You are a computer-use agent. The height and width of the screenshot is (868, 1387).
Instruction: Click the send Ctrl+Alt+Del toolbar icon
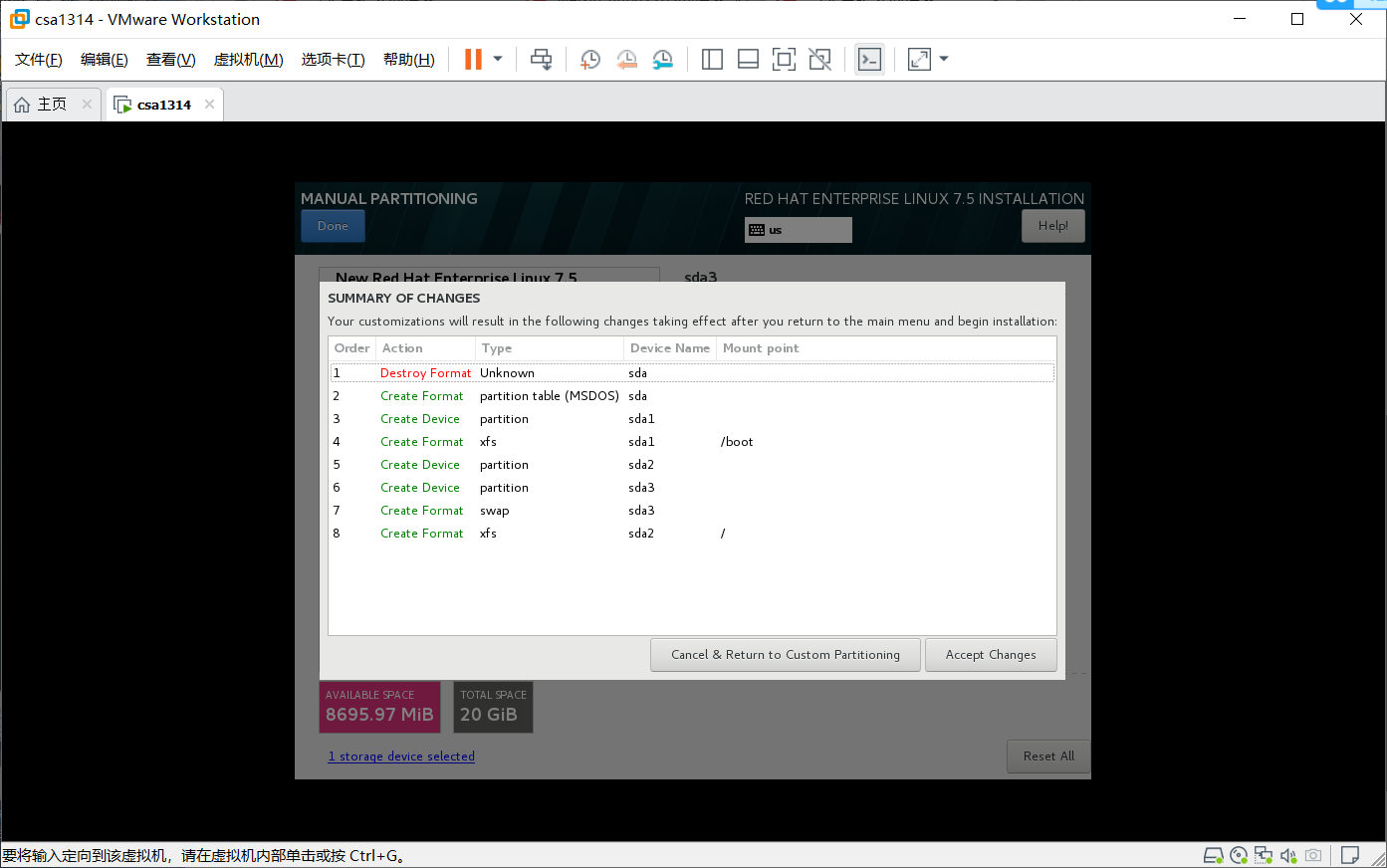541,60
